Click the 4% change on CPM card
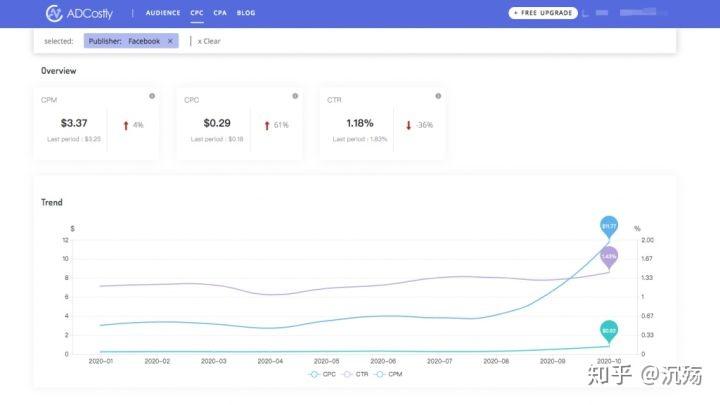This screenshot has height=405, width=720. pyautogui.click(x=138, y=125)
